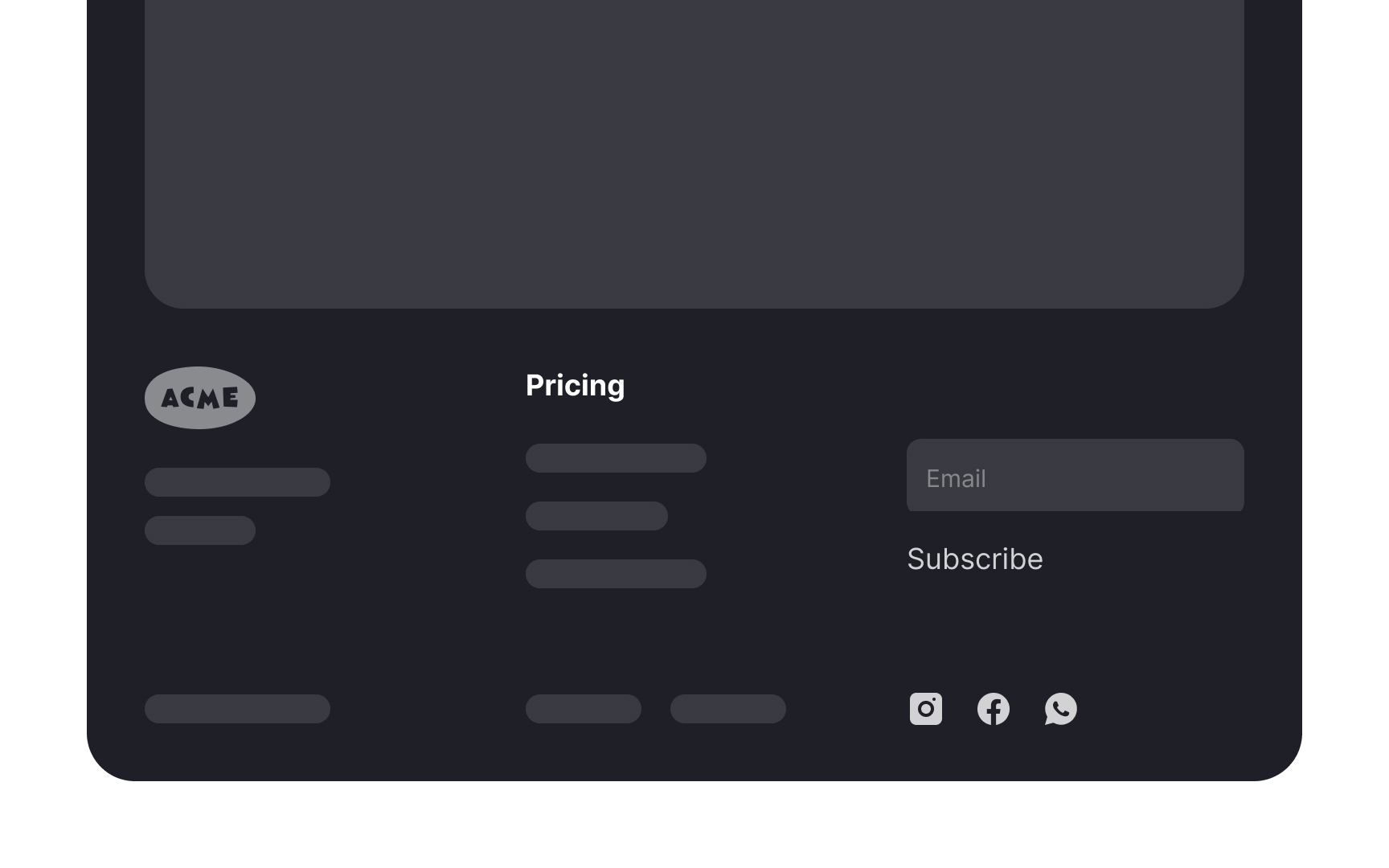The width and height of the screenshot is (1389, 868).
Task: Click the tagline bar below the logo
Action: tap(237, 483)
